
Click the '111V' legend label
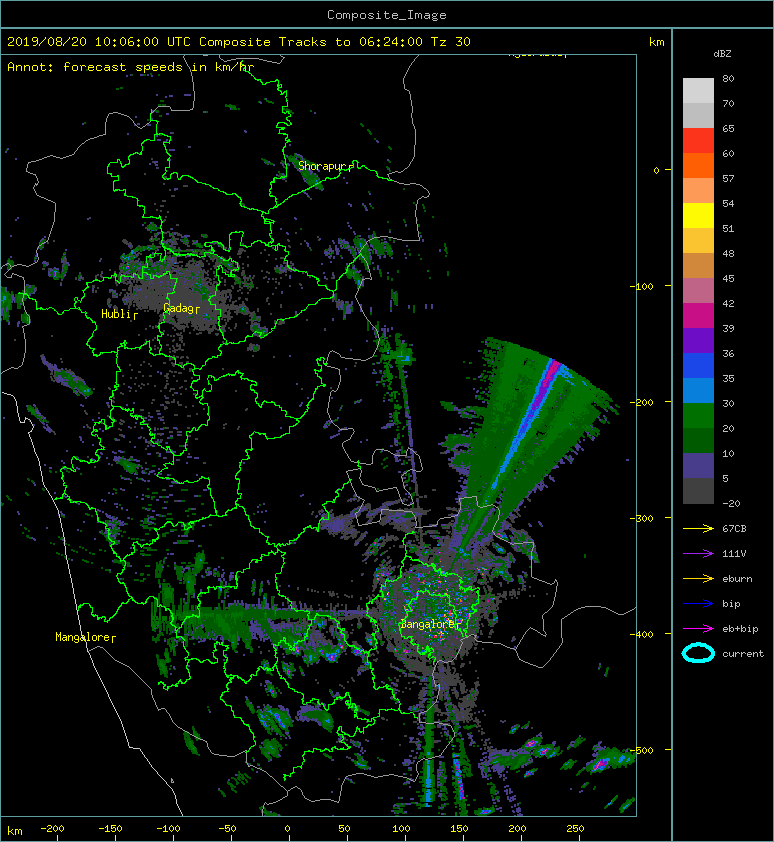(734, 554)
